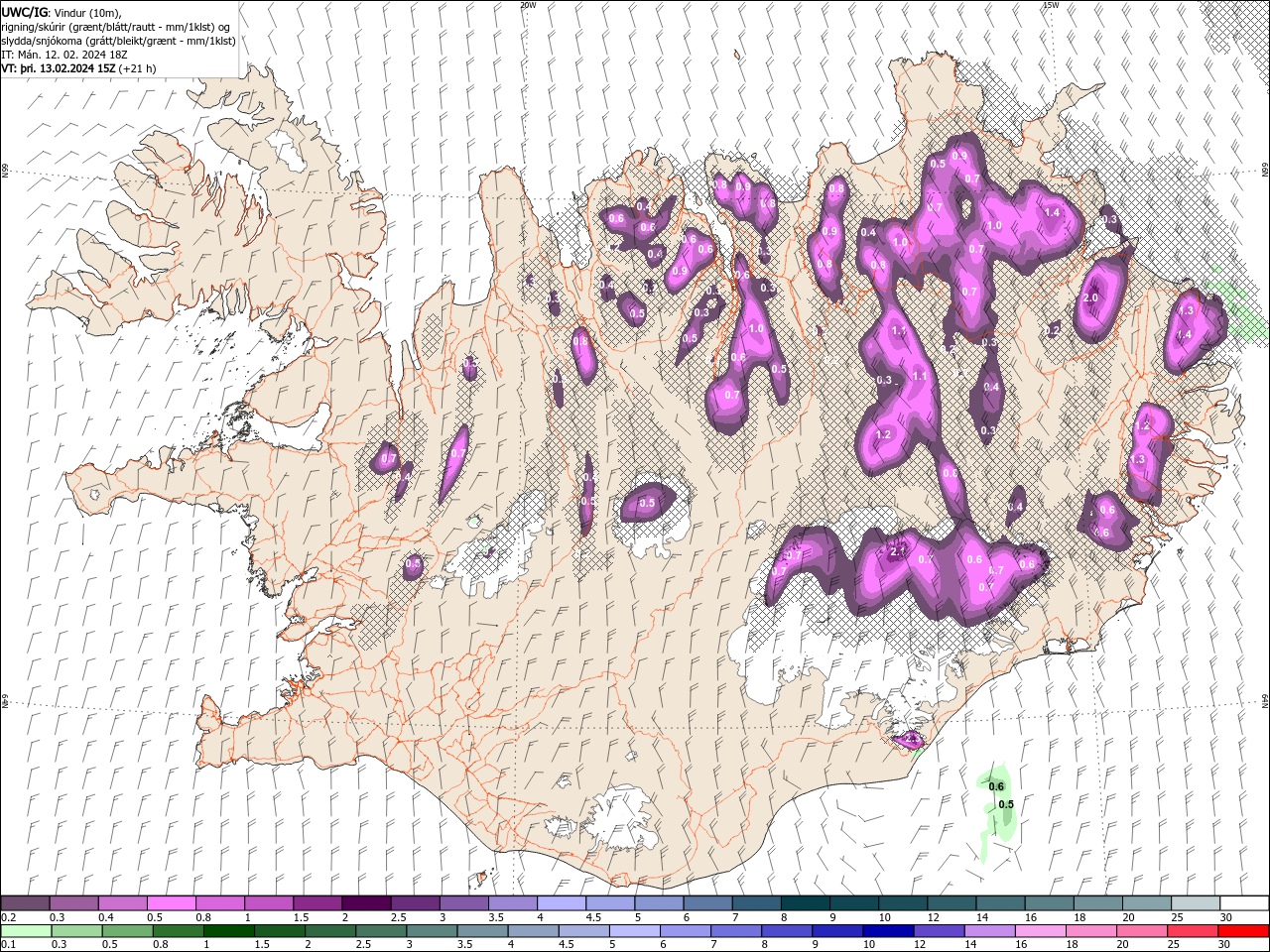Click the rain legend swatch labeled 2.5
The image size is (1270, 952).
click(x=380, y=931)
